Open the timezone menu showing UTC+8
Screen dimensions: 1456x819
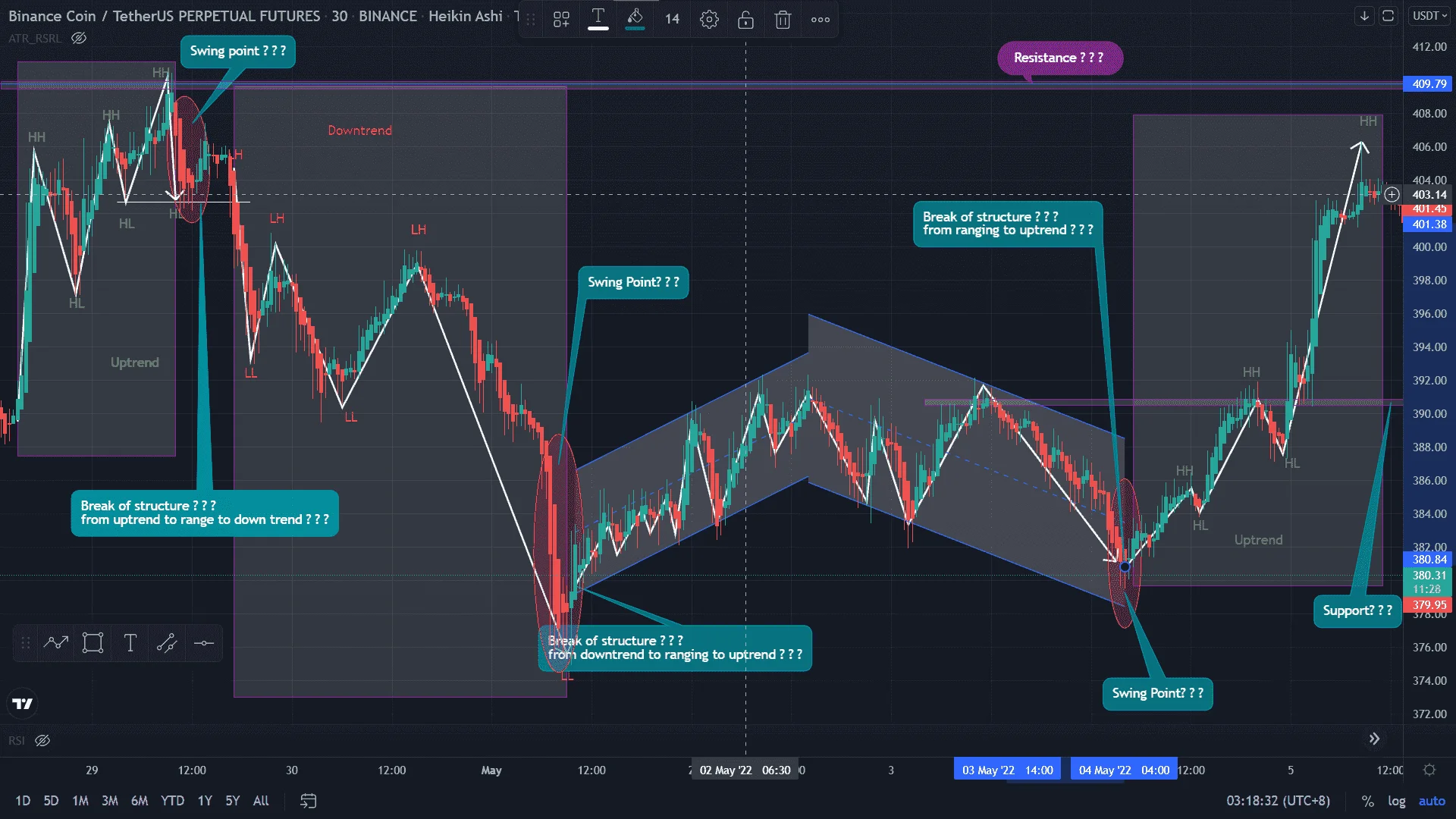click(x=1278, y=801)
